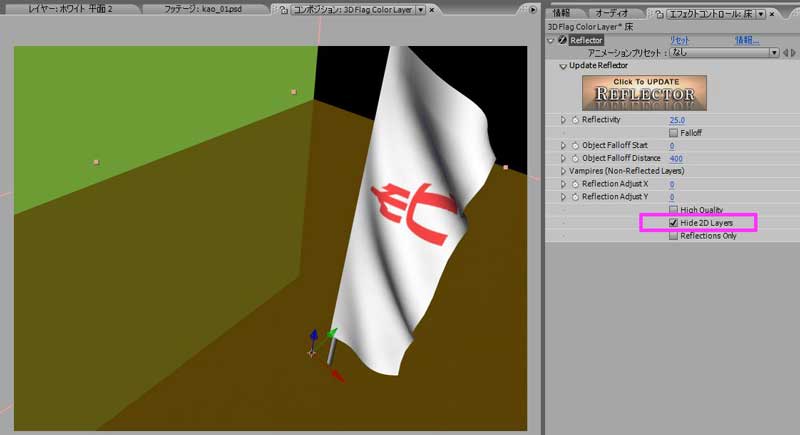Viewport: 800px width, 435px height.
Task: Click the layer handle on green wall top
Action: click(293, 92)
